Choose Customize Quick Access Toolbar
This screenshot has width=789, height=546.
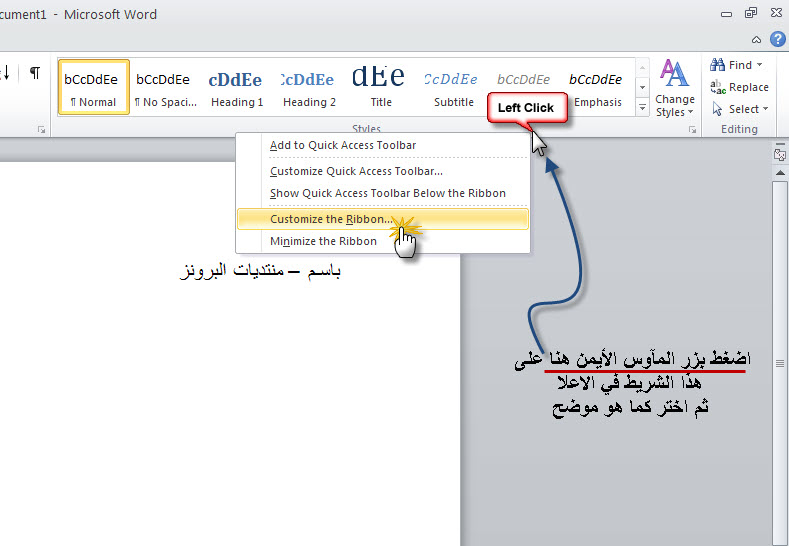click(x=383, y=171)
